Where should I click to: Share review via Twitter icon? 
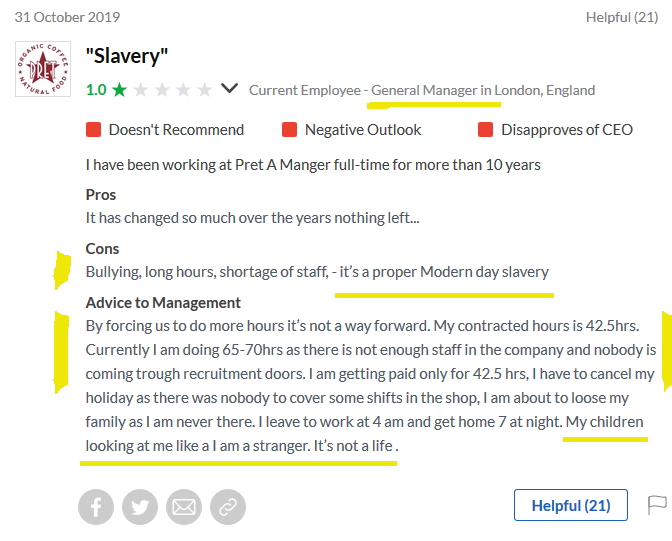point(140,507)
